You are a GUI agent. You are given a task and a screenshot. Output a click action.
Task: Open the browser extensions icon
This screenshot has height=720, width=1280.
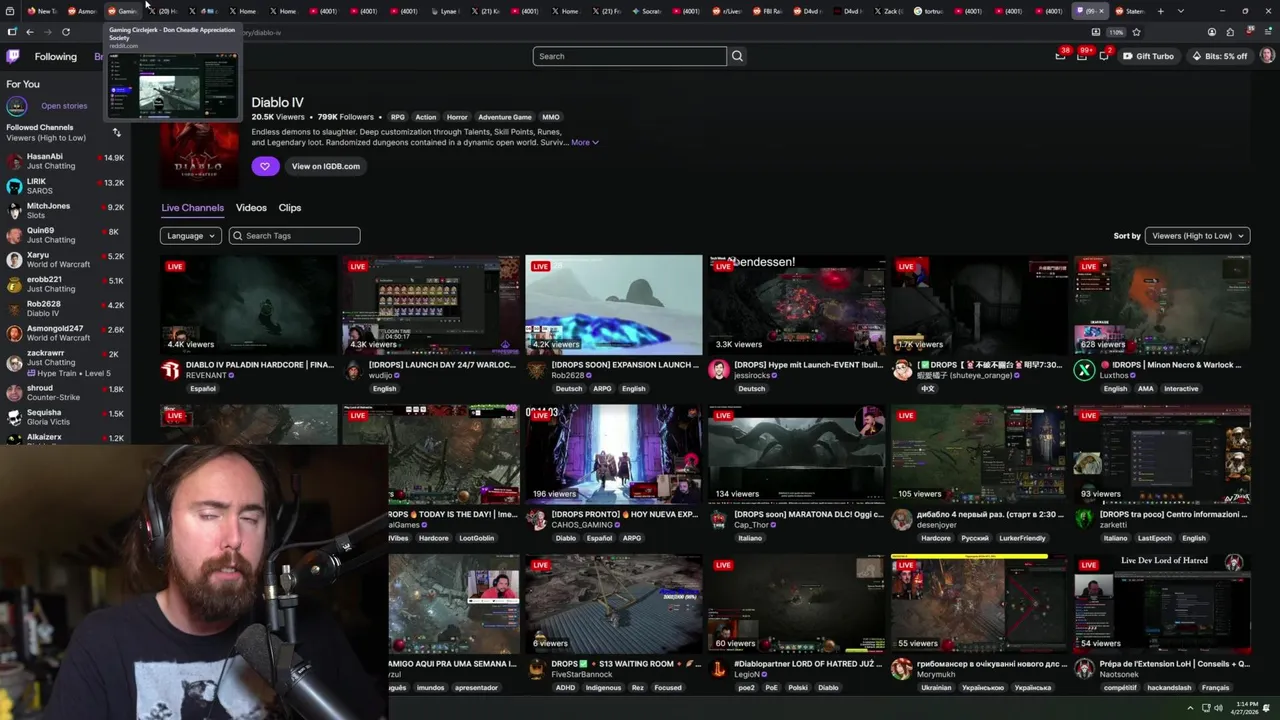coord(1230,32)
